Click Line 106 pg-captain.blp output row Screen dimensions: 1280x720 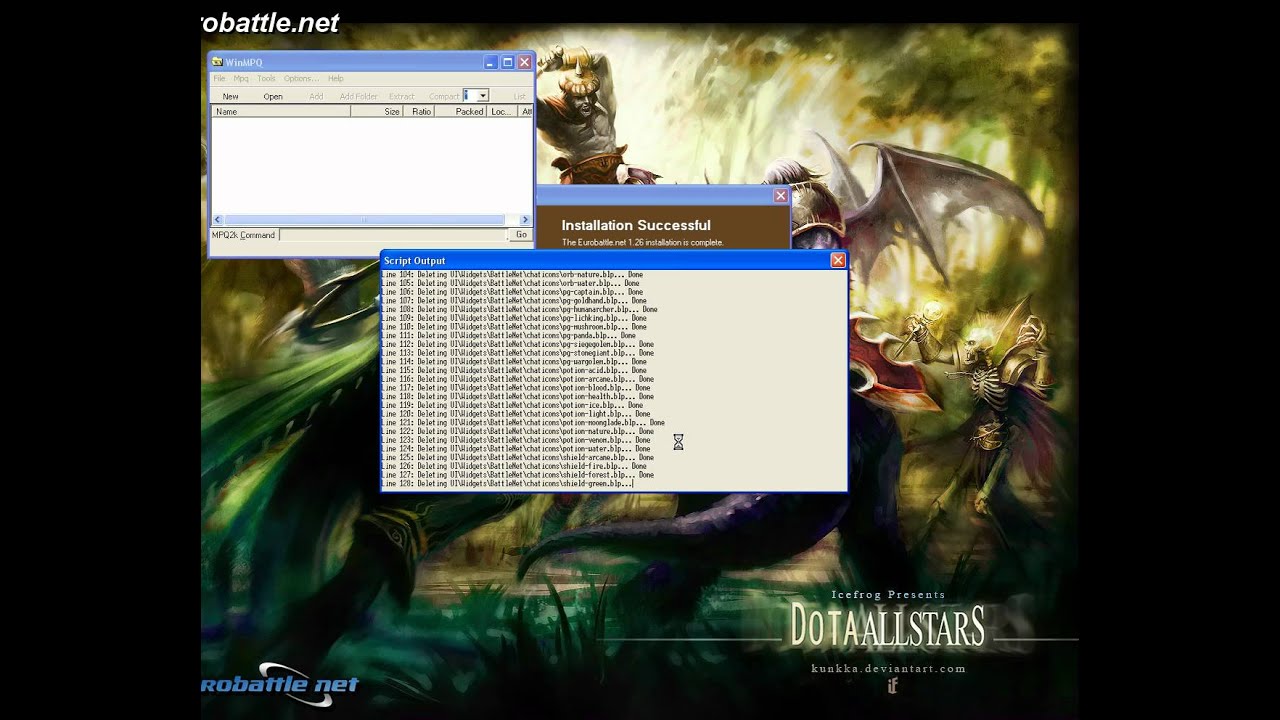pyautogui.click(x=510, y=292)
